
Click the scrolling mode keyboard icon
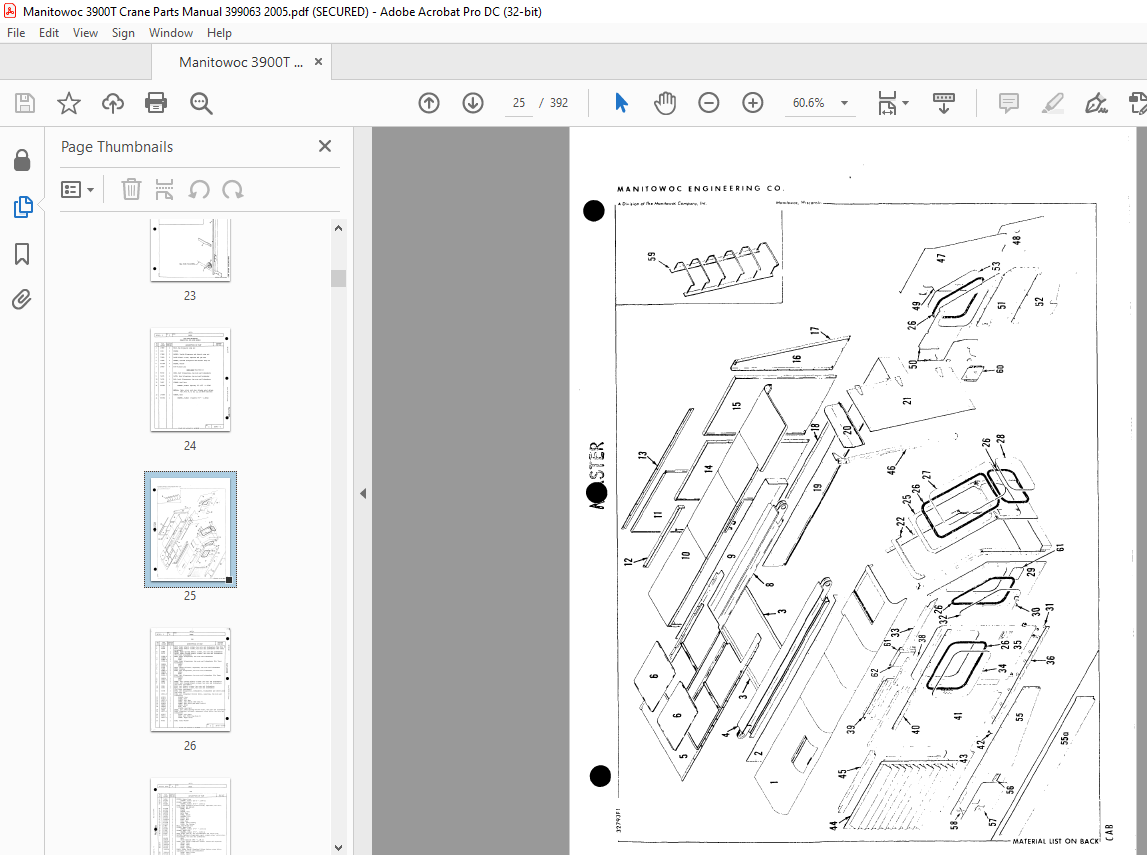pos(944,103)
